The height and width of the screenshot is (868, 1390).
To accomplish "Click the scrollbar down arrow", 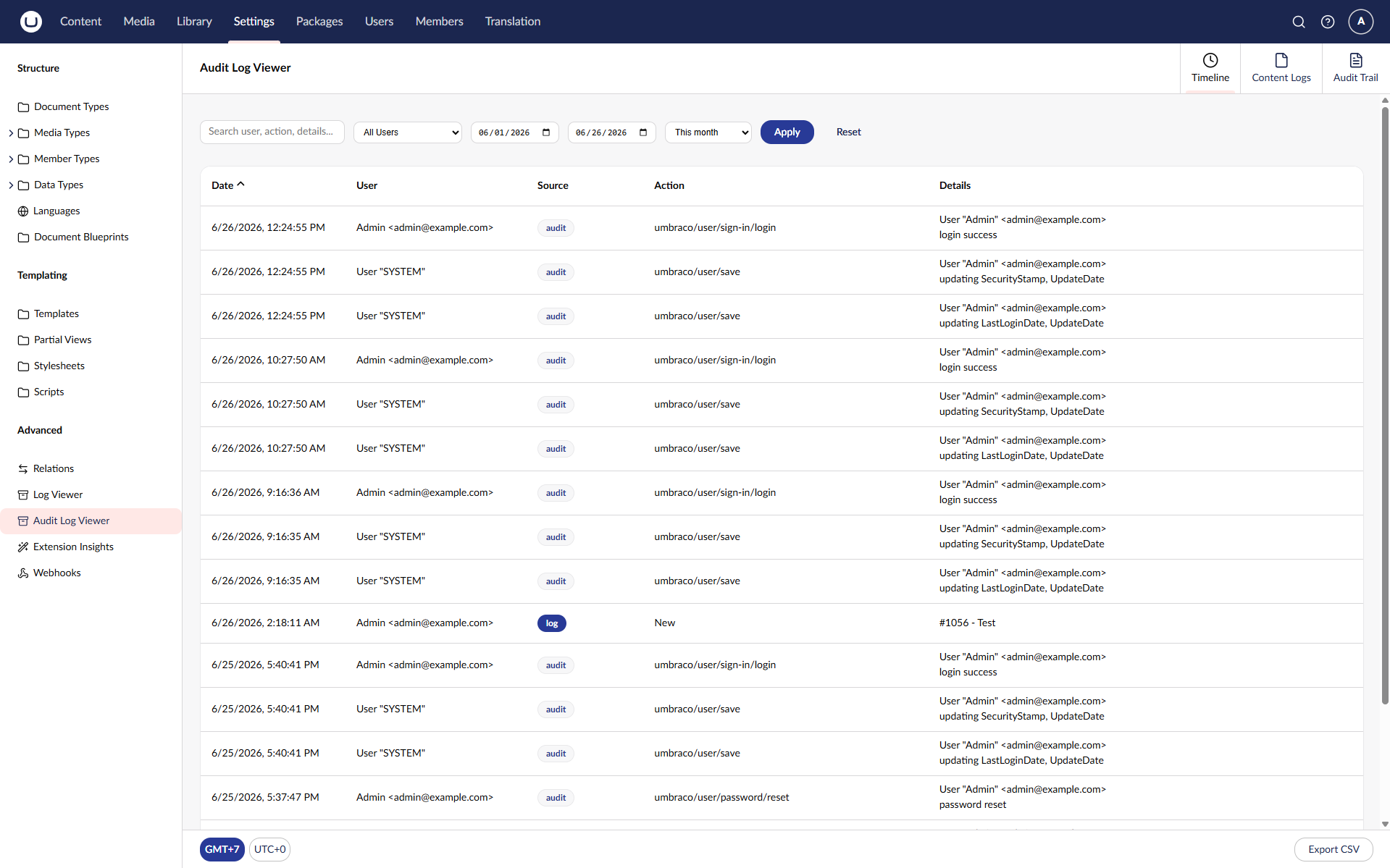I will (1385, 824).
